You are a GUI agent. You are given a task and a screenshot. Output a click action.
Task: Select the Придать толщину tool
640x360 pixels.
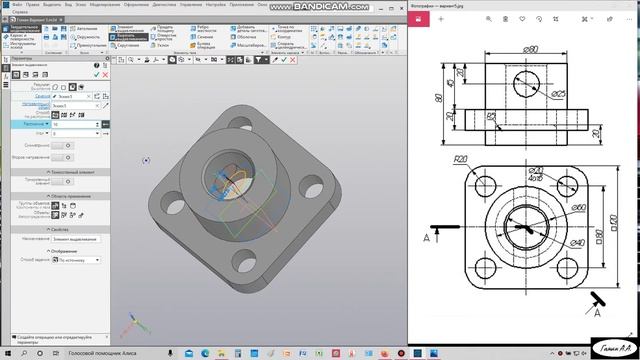(x=162, y=29)
